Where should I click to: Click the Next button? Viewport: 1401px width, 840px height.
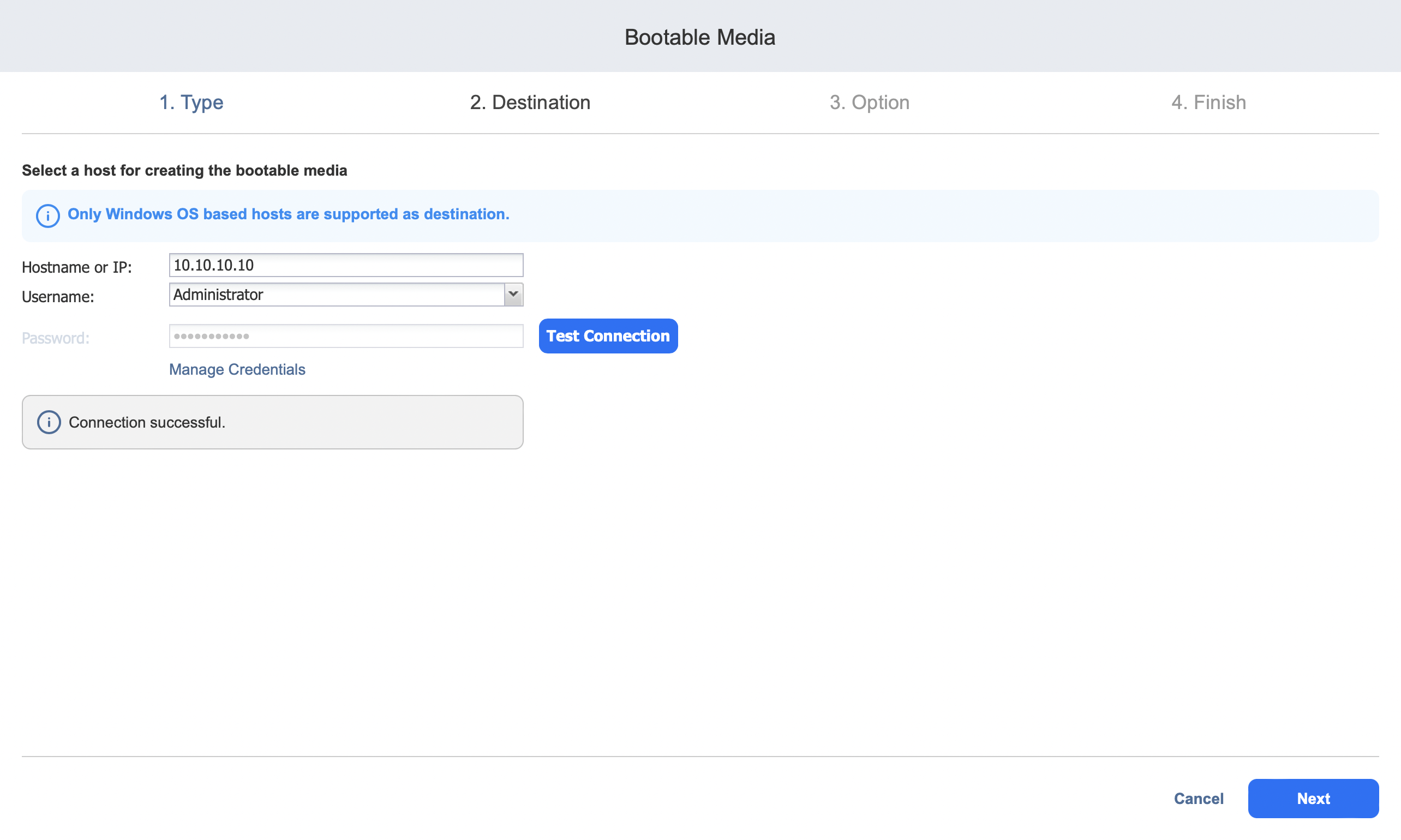tap(1313, 798)
